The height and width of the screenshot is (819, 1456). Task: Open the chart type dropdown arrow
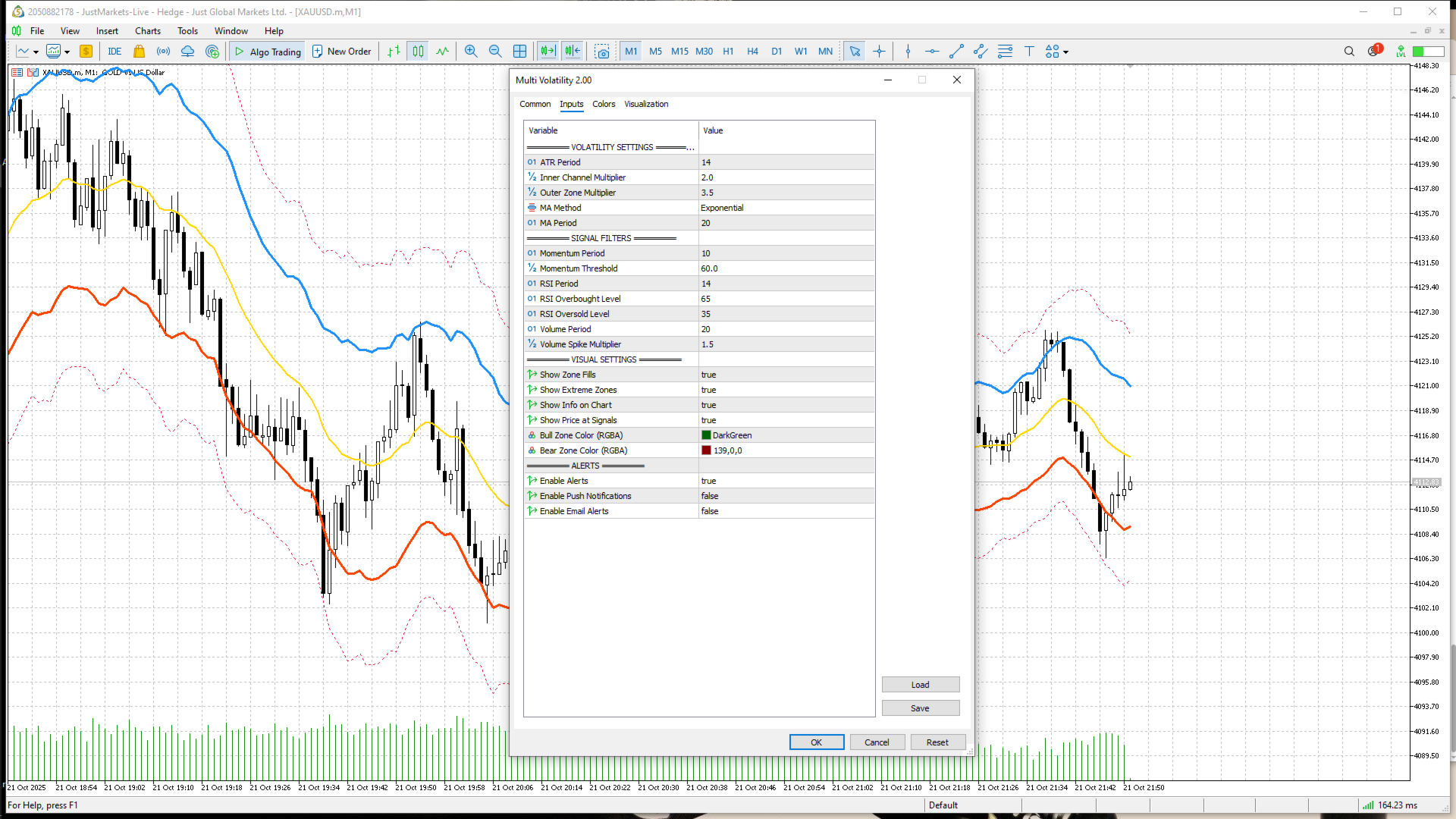35,53
